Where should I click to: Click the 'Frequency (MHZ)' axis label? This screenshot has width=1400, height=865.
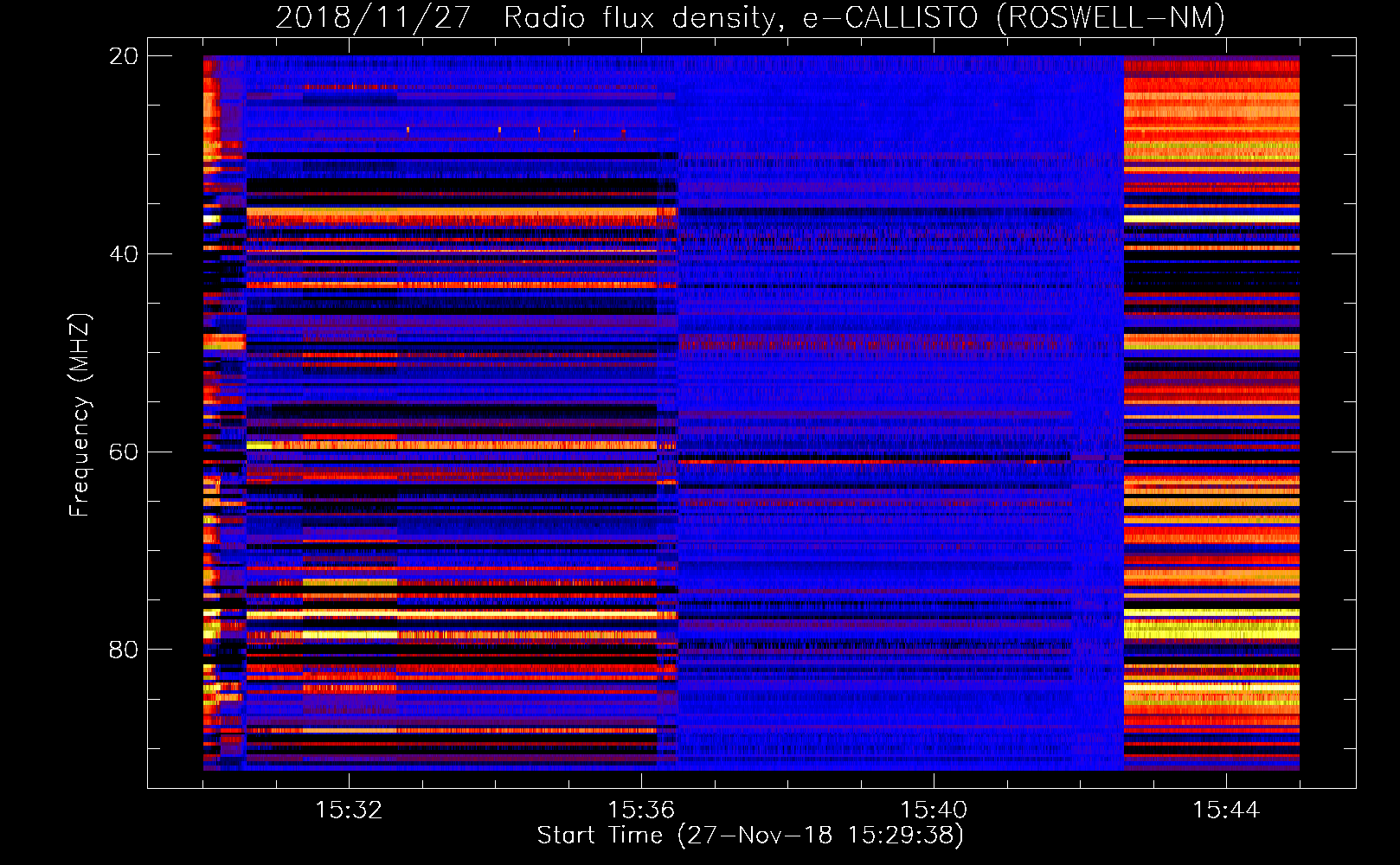click(80, 415)
